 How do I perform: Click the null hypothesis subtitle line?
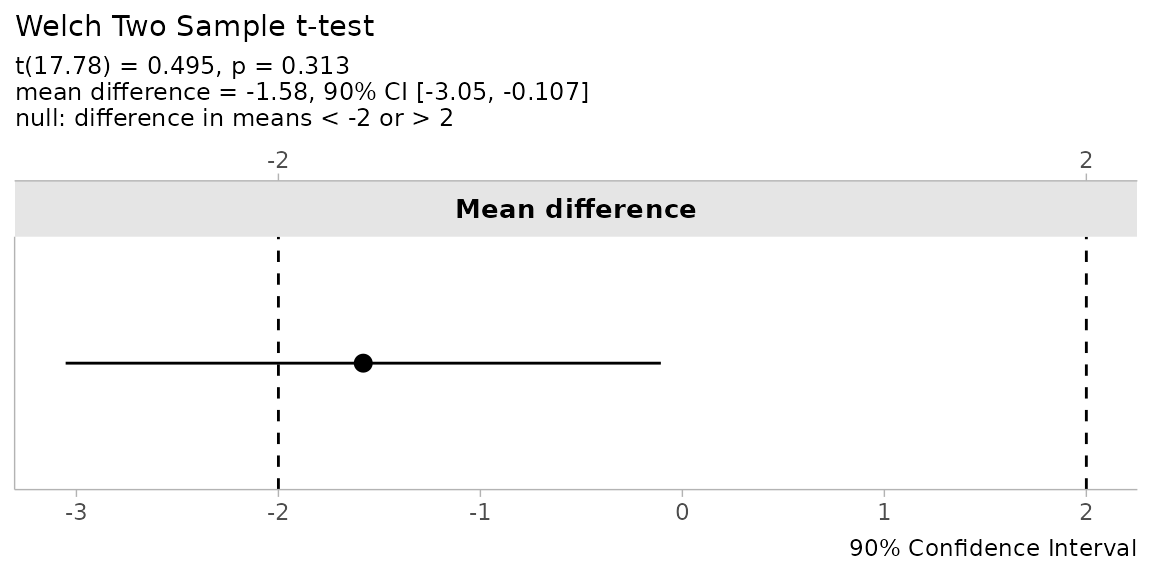click(234, 119)
